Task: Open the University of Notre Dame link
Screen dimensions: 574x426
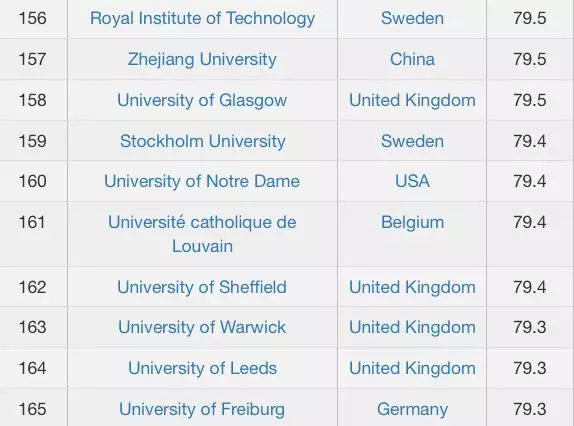Action: tap(202, 182)
